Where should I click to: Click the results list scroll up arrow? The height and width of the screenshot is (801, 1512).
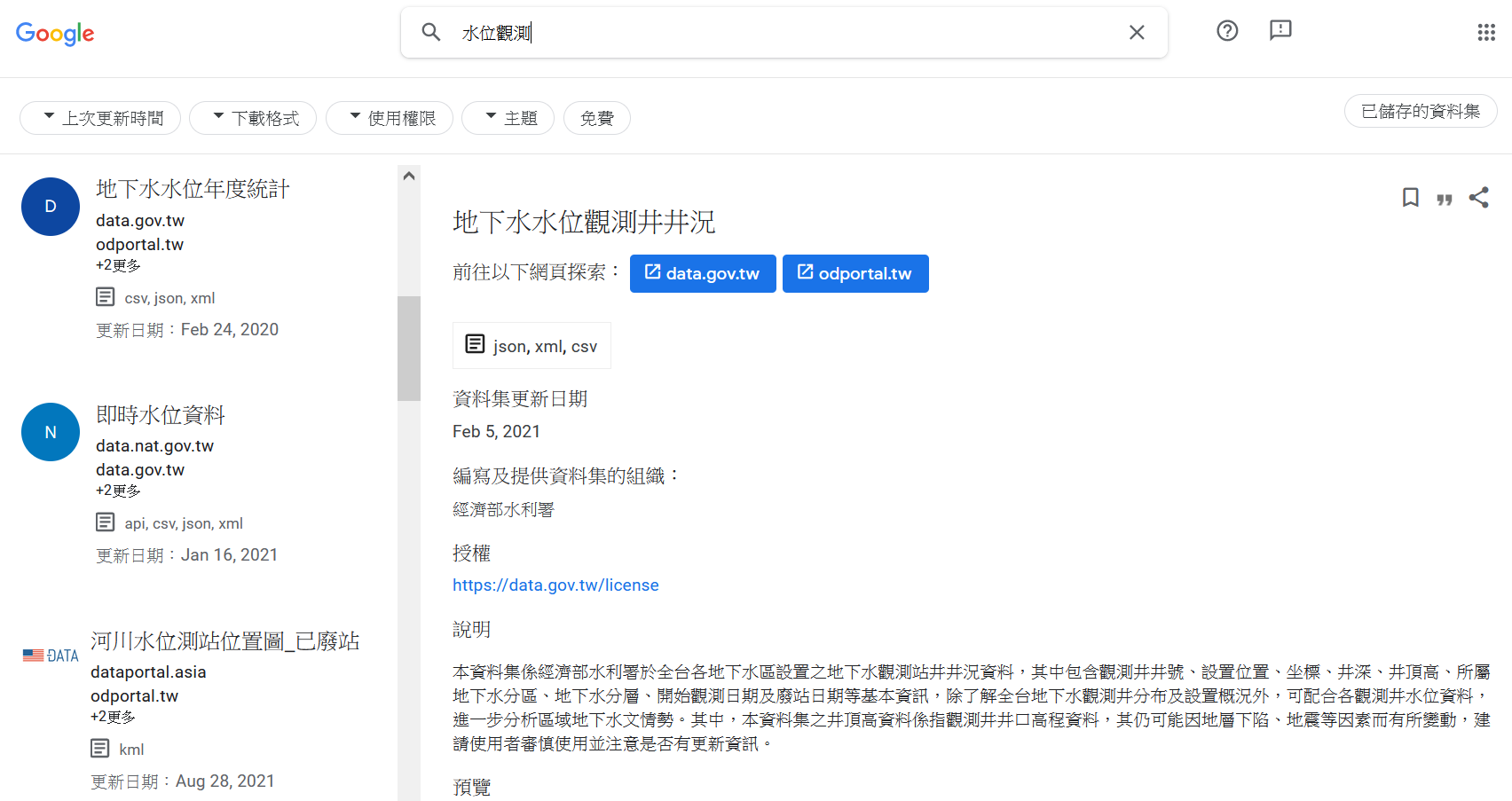pyautogui.click(x=409, y=176)
